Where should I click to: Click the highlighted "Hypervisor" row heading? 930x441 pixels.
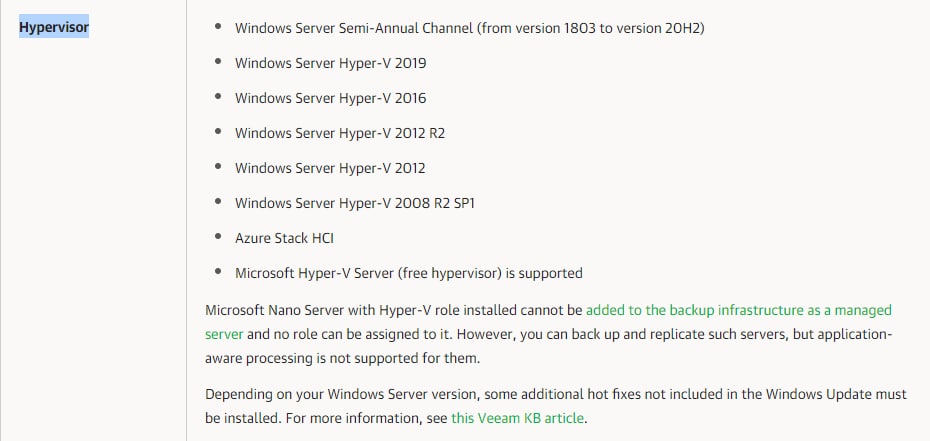[54, 27]
